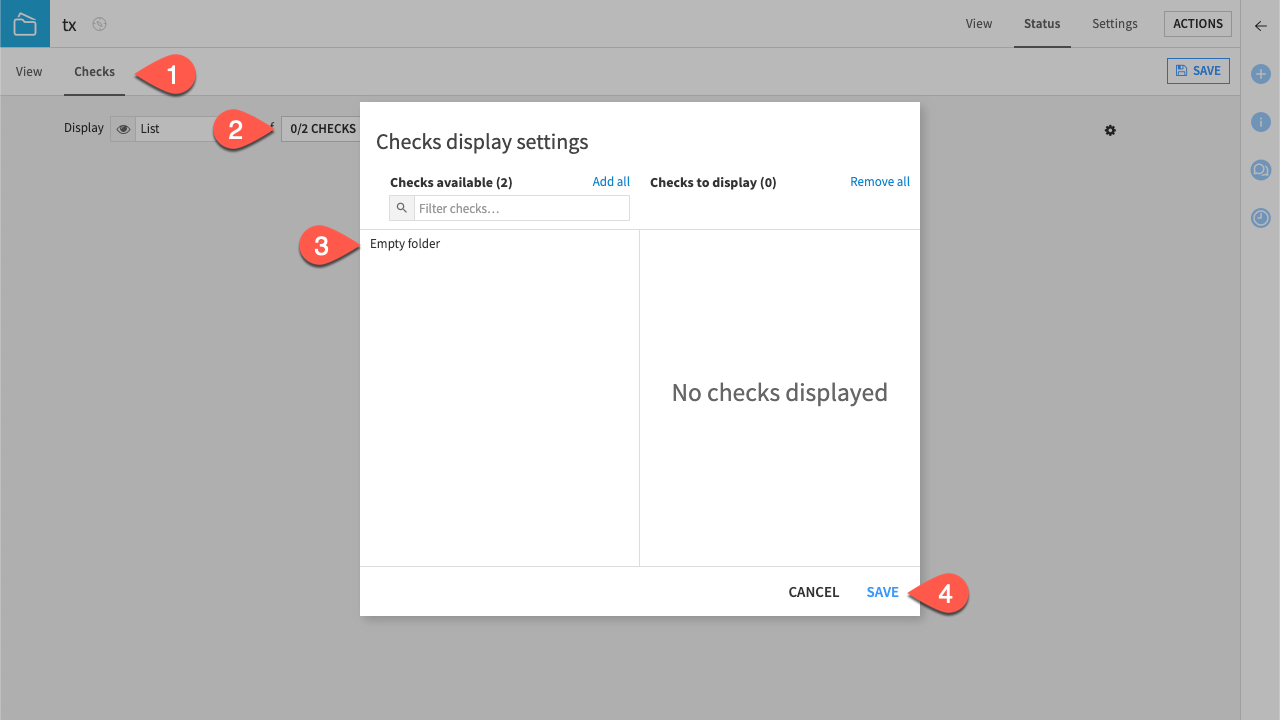The image size is (1280, 720).
Task: Click Remove all for displayed checks
Action: coord(880,182)
